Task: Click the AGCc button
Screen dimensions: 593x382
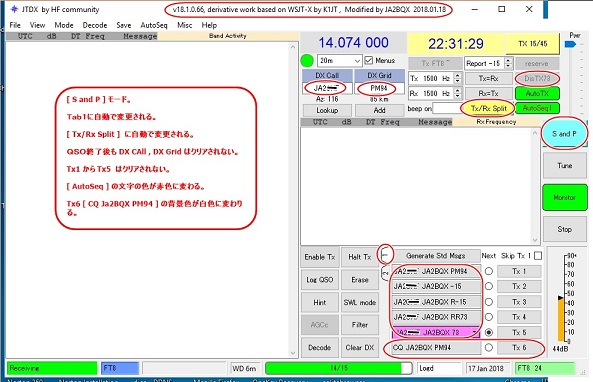Action: [320, 325]
